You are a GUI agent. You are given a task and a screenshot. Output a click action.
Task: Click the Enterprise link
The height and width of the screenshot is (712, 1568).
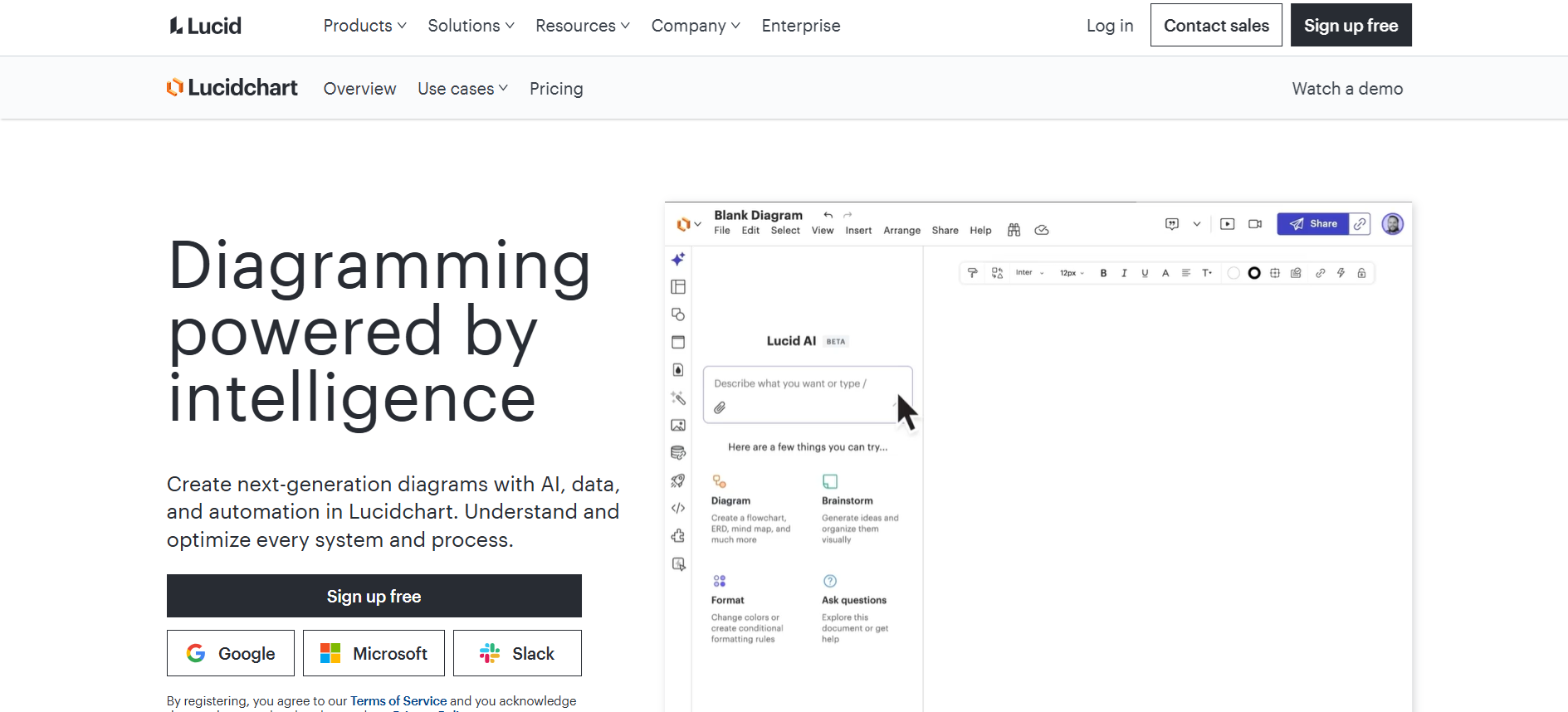click(801, 26)
